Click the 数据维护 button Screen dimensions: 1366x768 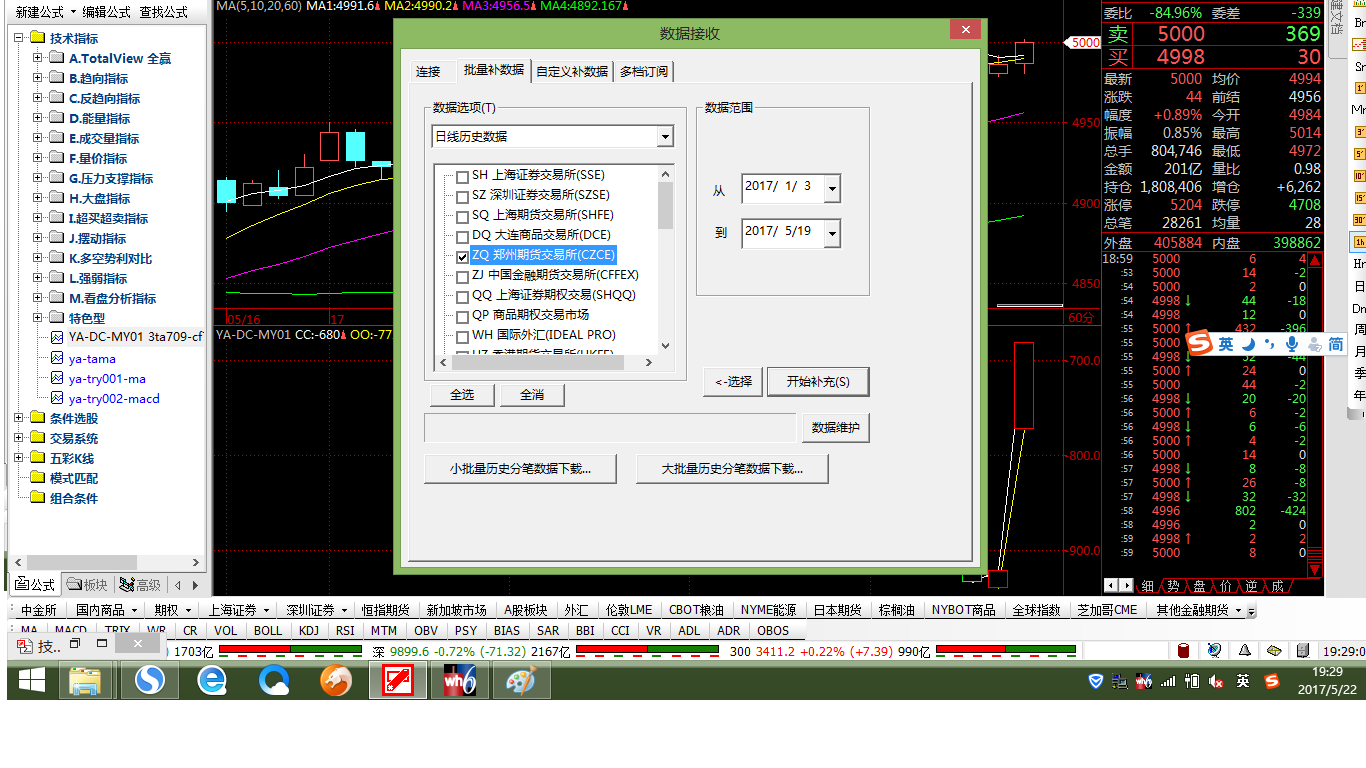[836, 428]
